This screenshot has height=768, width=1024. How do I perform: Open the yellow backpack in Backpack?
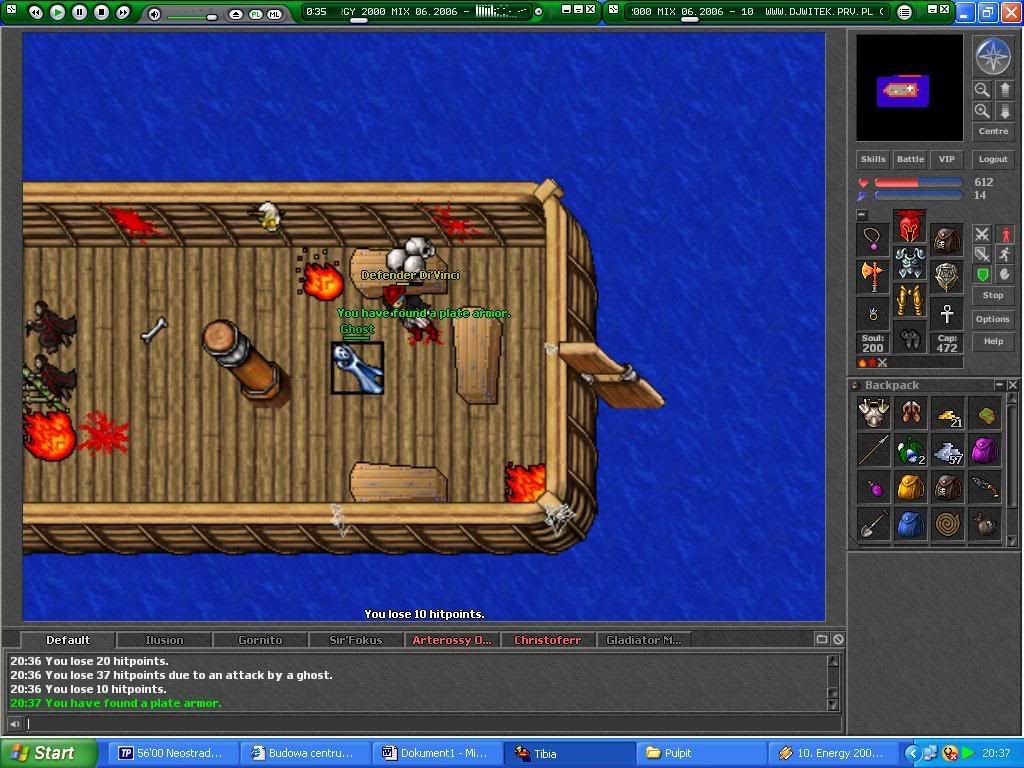(910, 488)
